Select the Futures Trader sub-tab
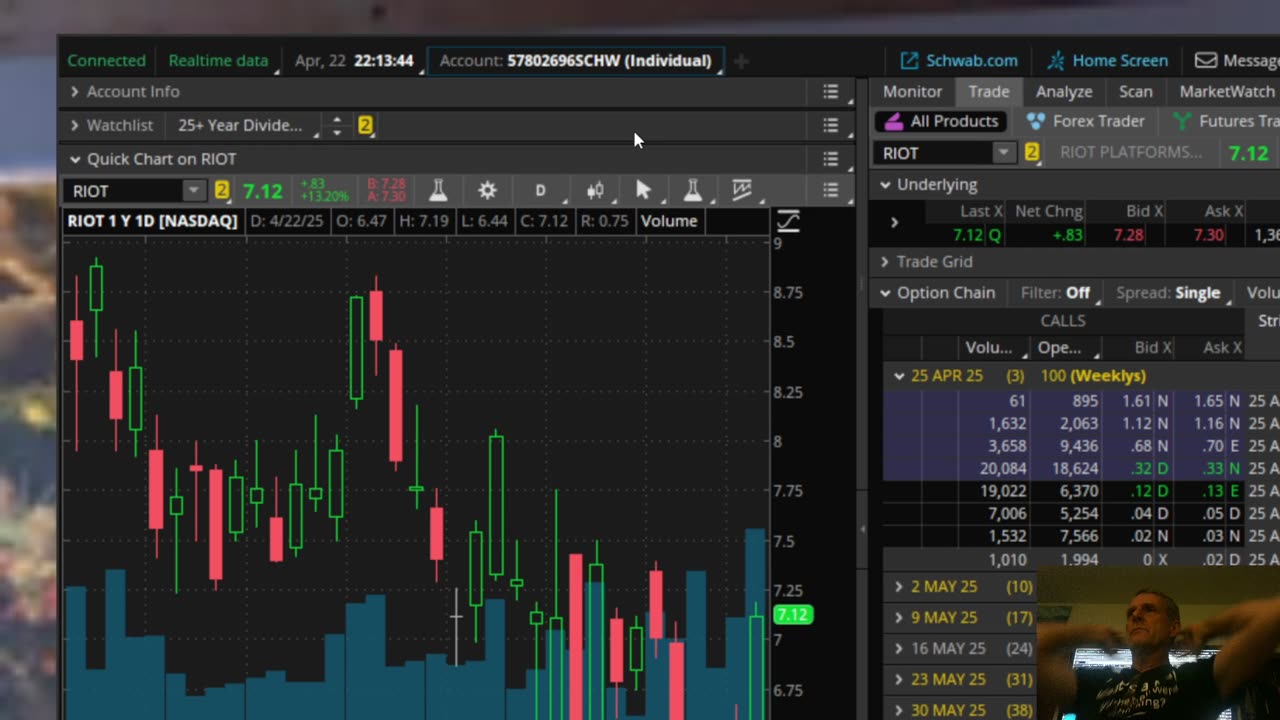 pos(1225,121)
